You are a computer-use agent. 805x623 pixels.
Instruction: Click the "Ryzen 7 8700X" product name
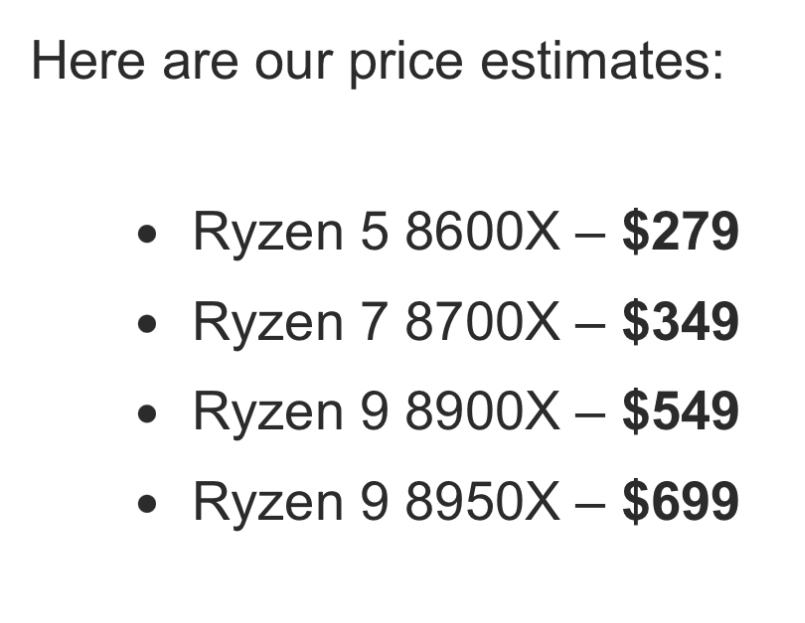(376, 322)
